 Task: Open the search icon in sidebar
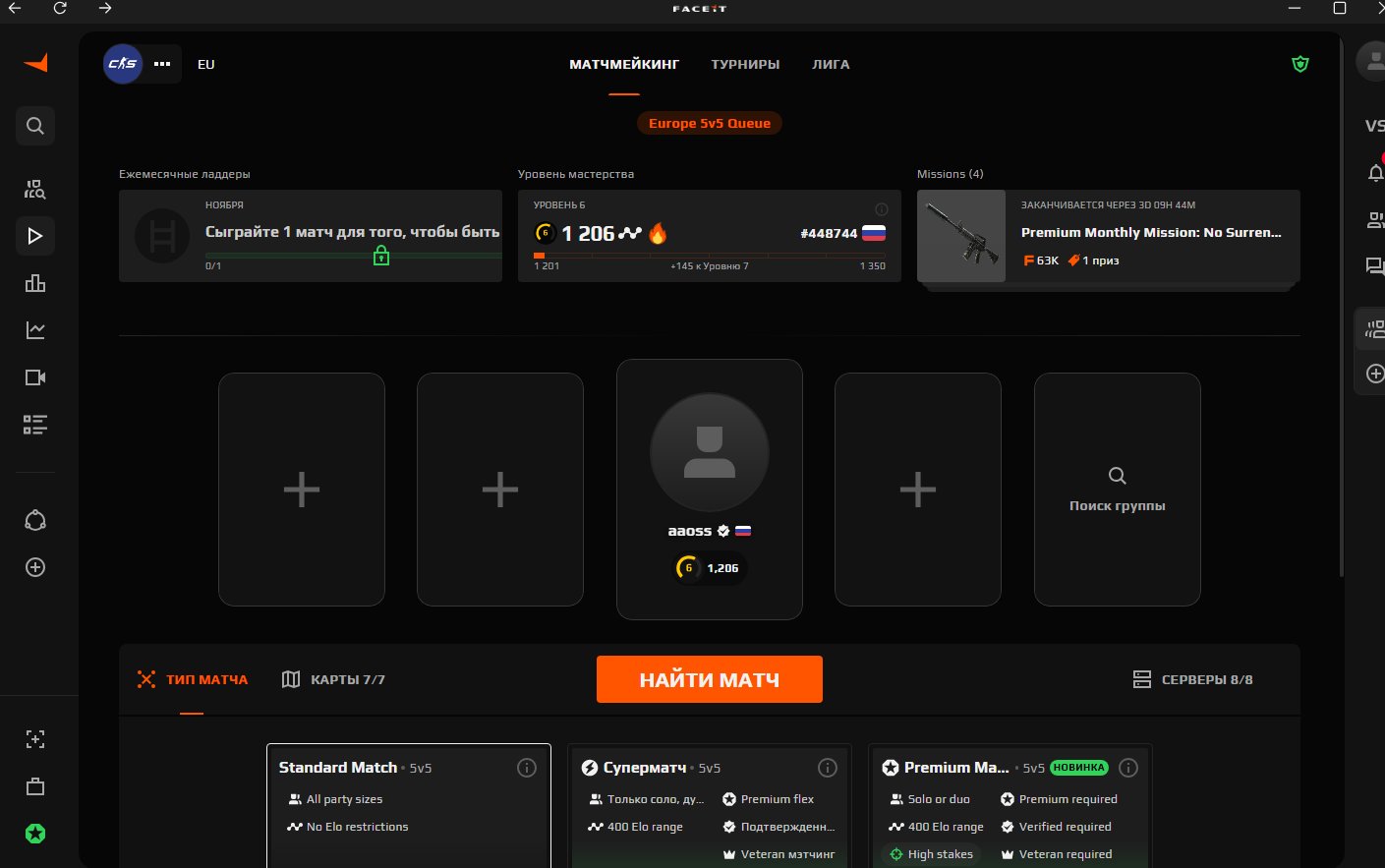click(35, 126)
